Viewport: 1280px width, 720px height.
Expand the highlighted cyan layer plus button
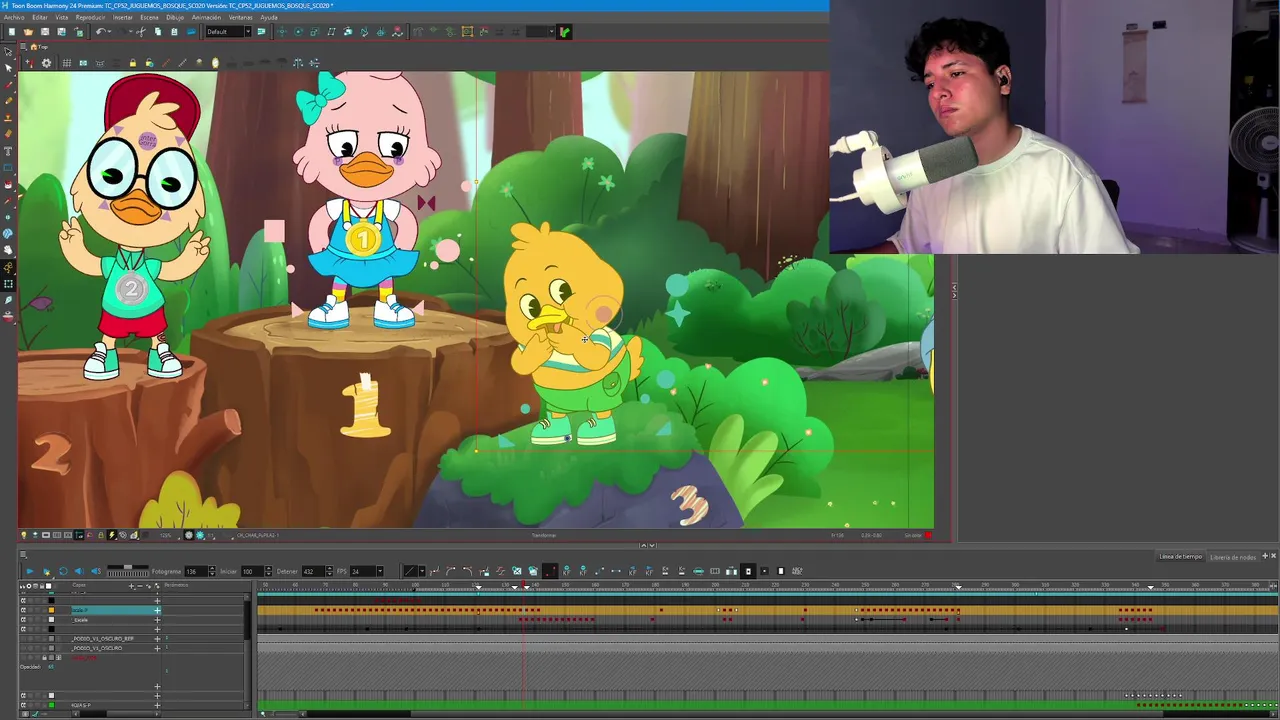pyautogui.click(x=157, y=610)
